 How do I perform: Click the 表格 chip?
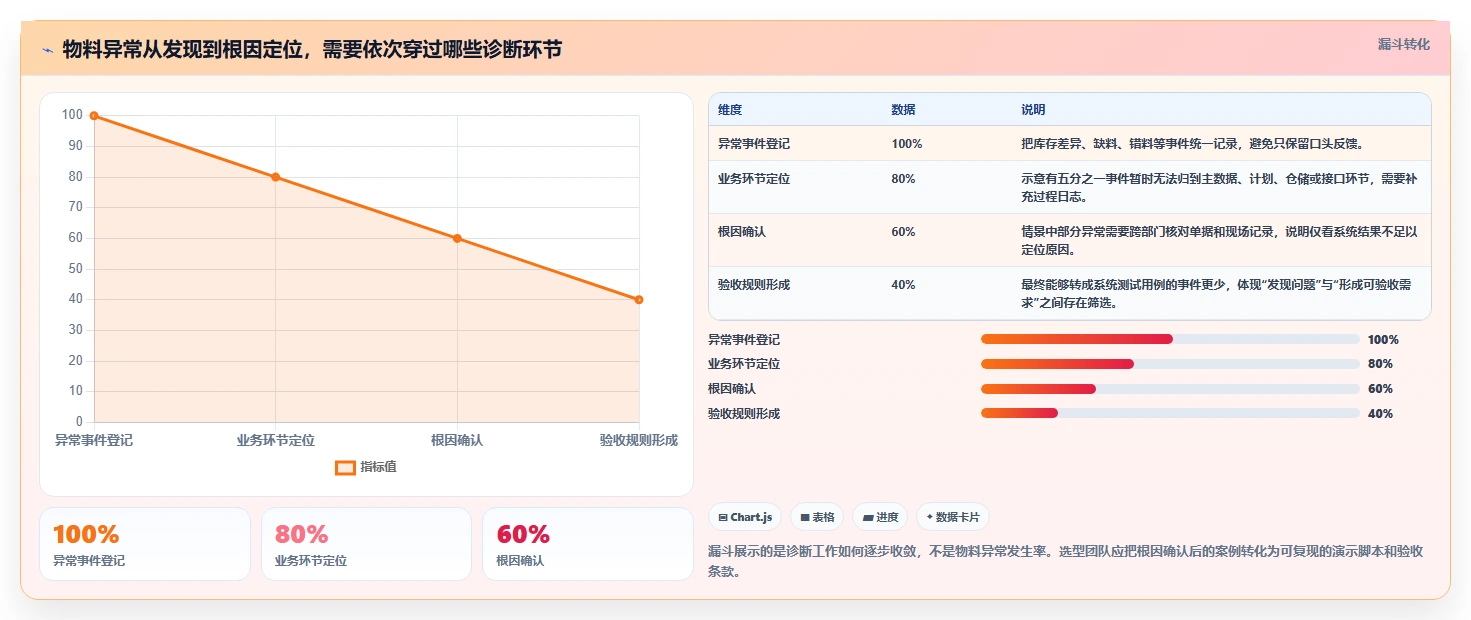817,517
